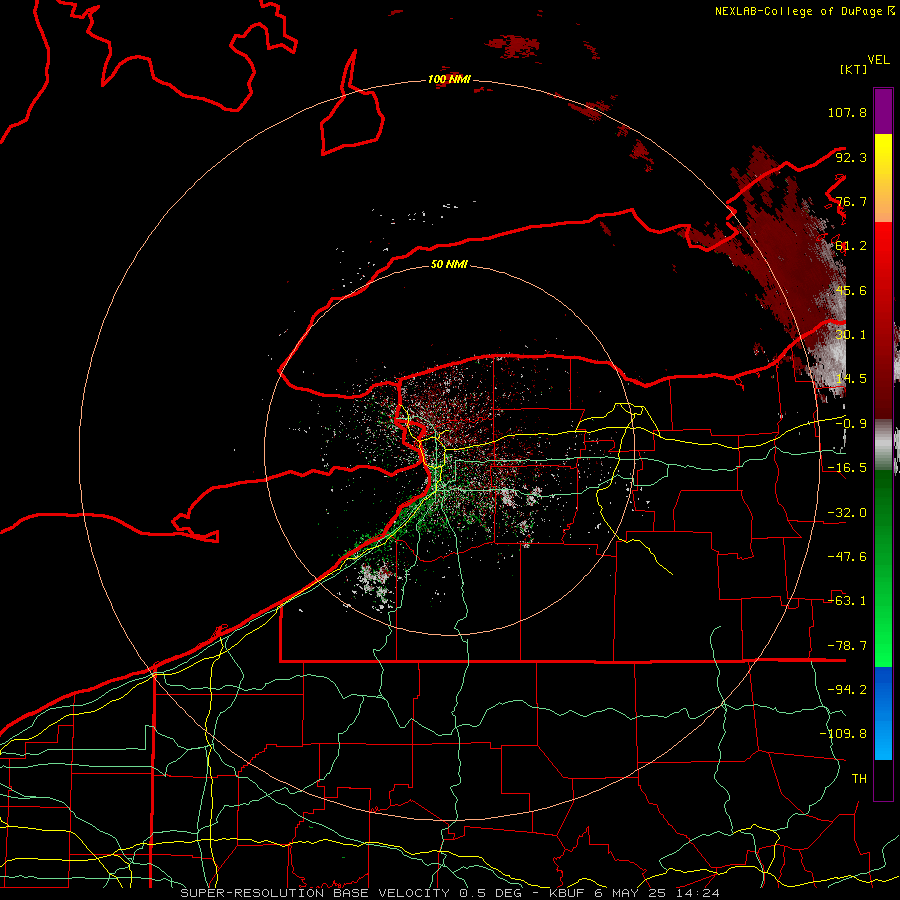This screenshot has height=900, width=900.
Task: Select the -16.5 value on the velocity scale
Action: coord(847,468)
